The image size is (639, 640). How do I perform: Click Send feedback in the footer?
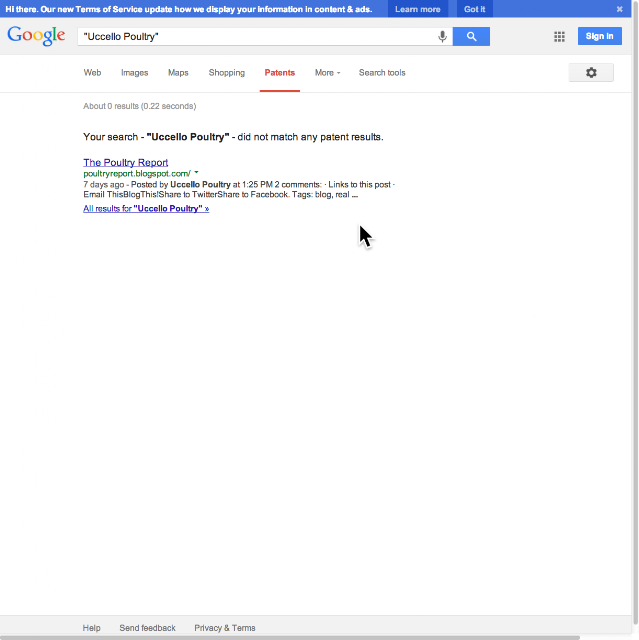coord(147,628)
